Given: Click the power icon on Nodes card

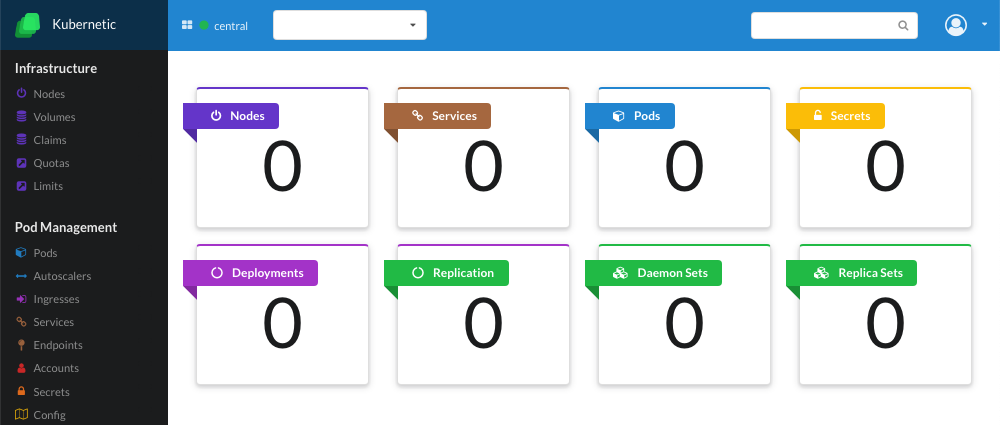Looking at the screenshot, I should point(216,116).
